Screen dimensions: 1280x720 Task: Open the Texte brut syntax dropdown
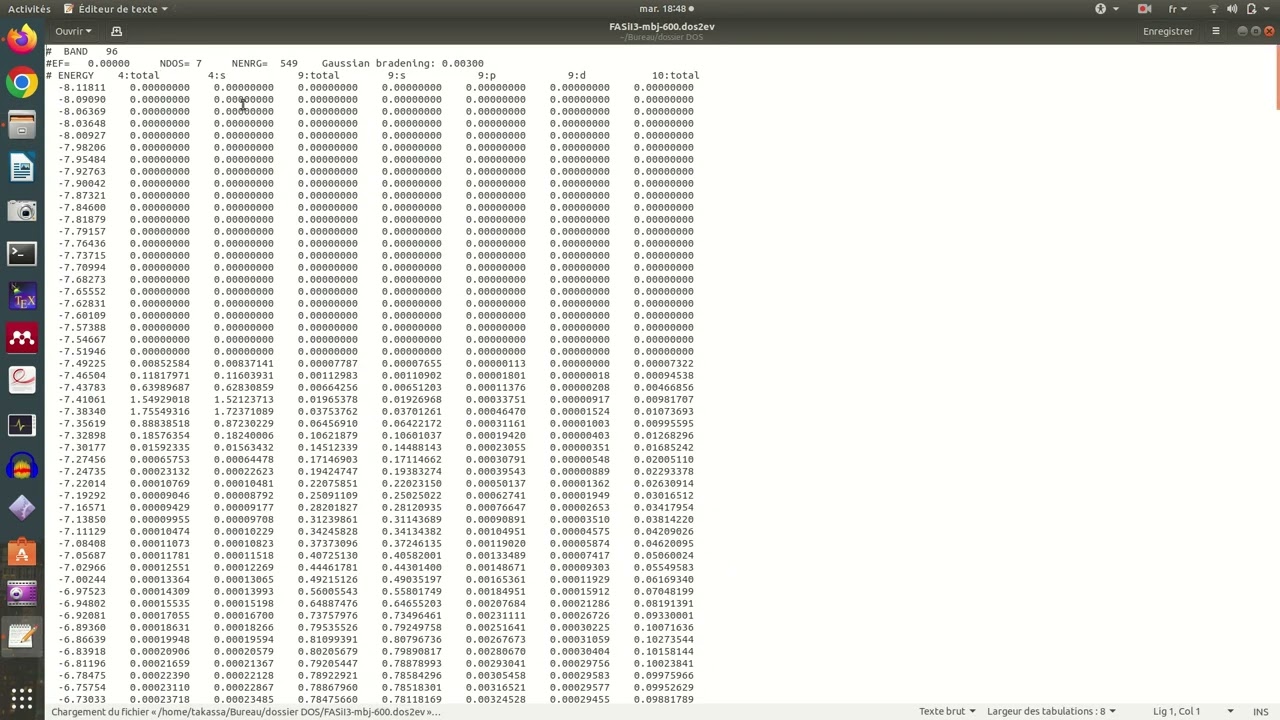(x=947, y=711)
